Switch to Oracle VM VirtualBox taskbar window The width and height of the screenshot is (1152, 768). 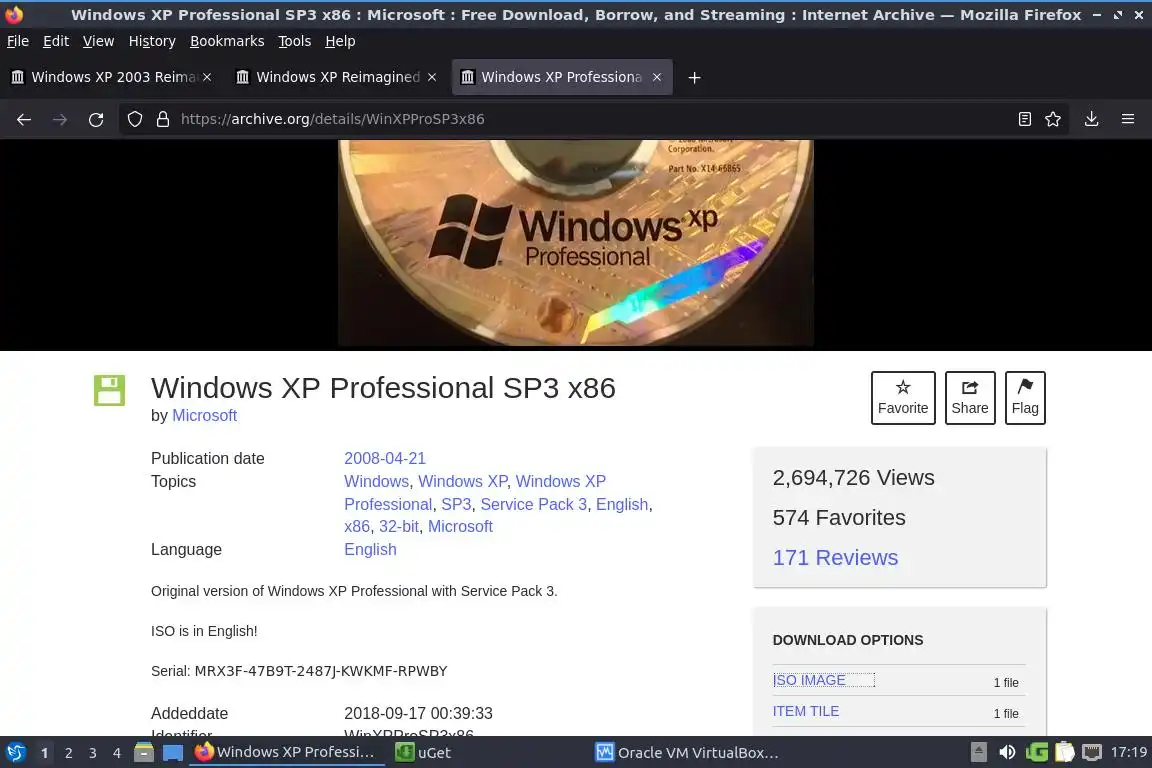click(x=687, y=753)
